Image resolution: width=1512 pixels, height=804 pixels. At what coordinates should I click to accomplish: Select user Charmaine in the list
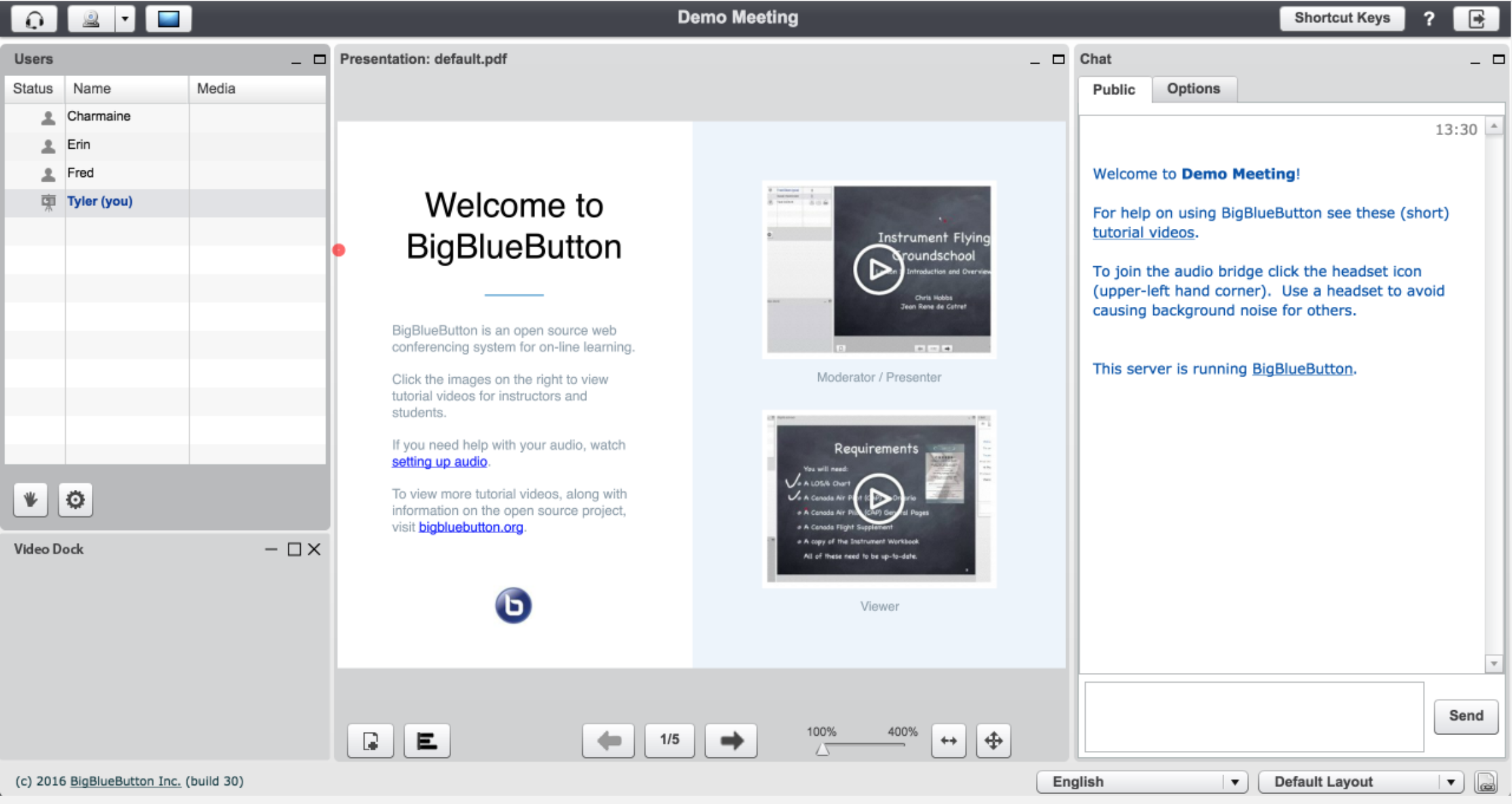point(165,117)
